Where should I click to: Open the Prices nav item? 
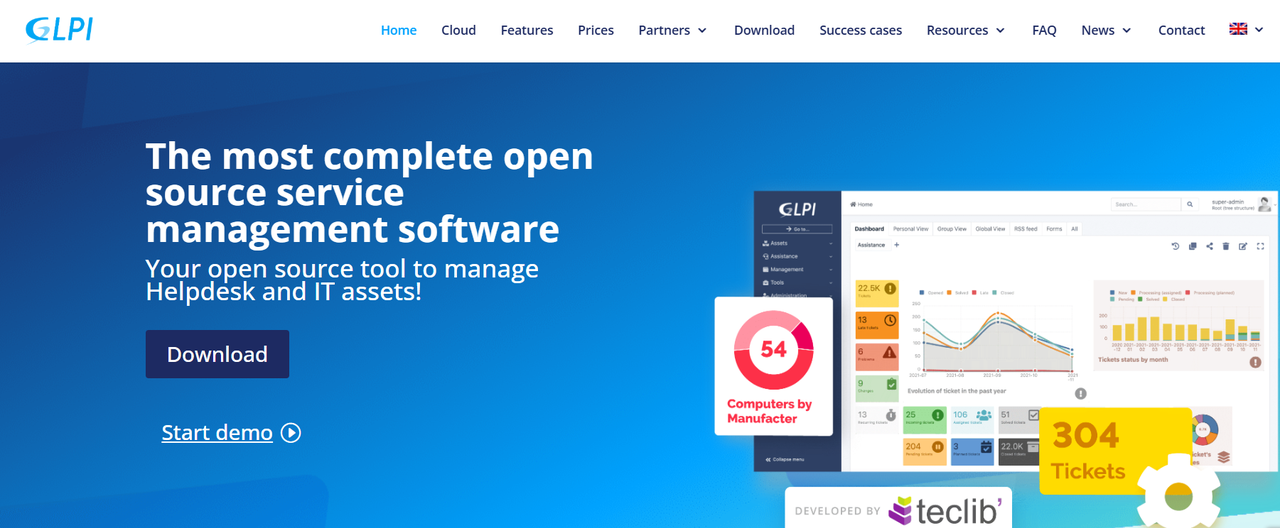pos(595,30)
